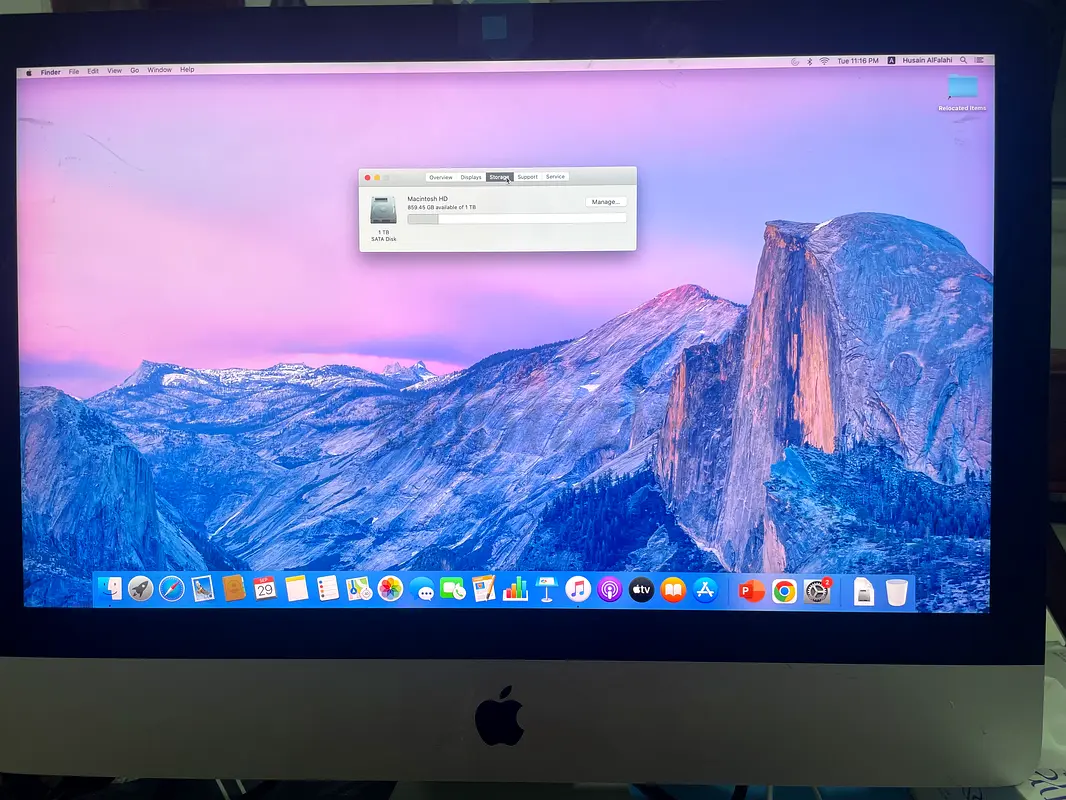Open Pages from the Dock
1066x800 pixels.
click(483, 589)
